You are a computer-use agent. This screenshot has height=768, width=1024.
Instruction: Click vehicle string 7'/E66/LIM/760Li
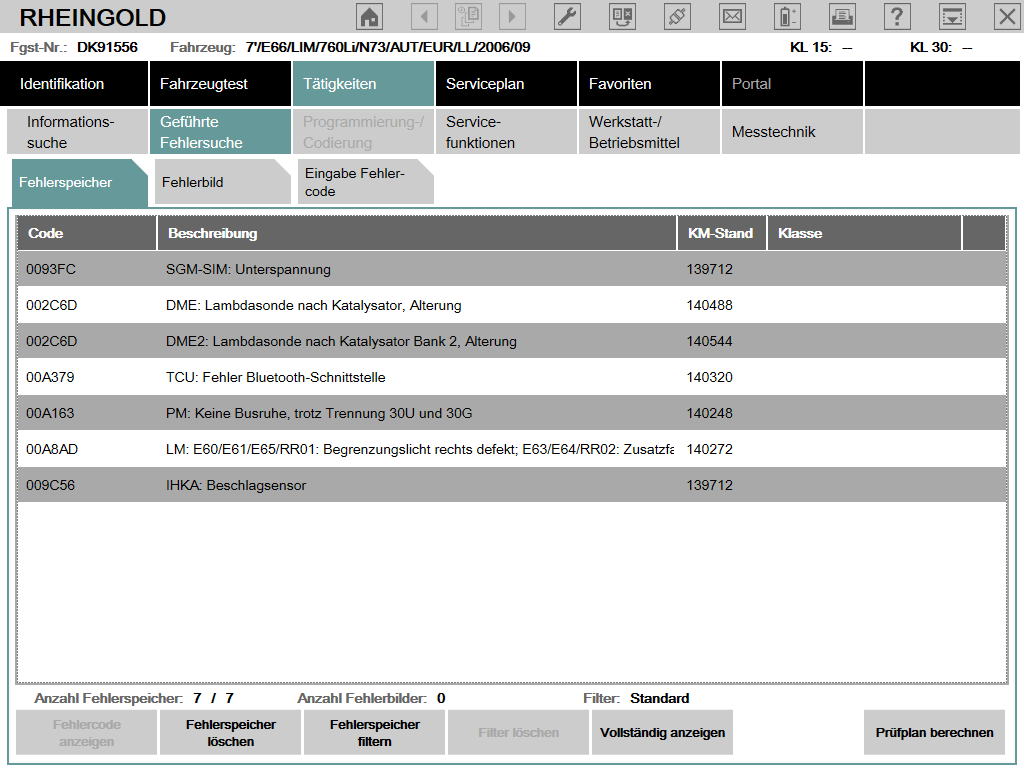pos(388,47)
